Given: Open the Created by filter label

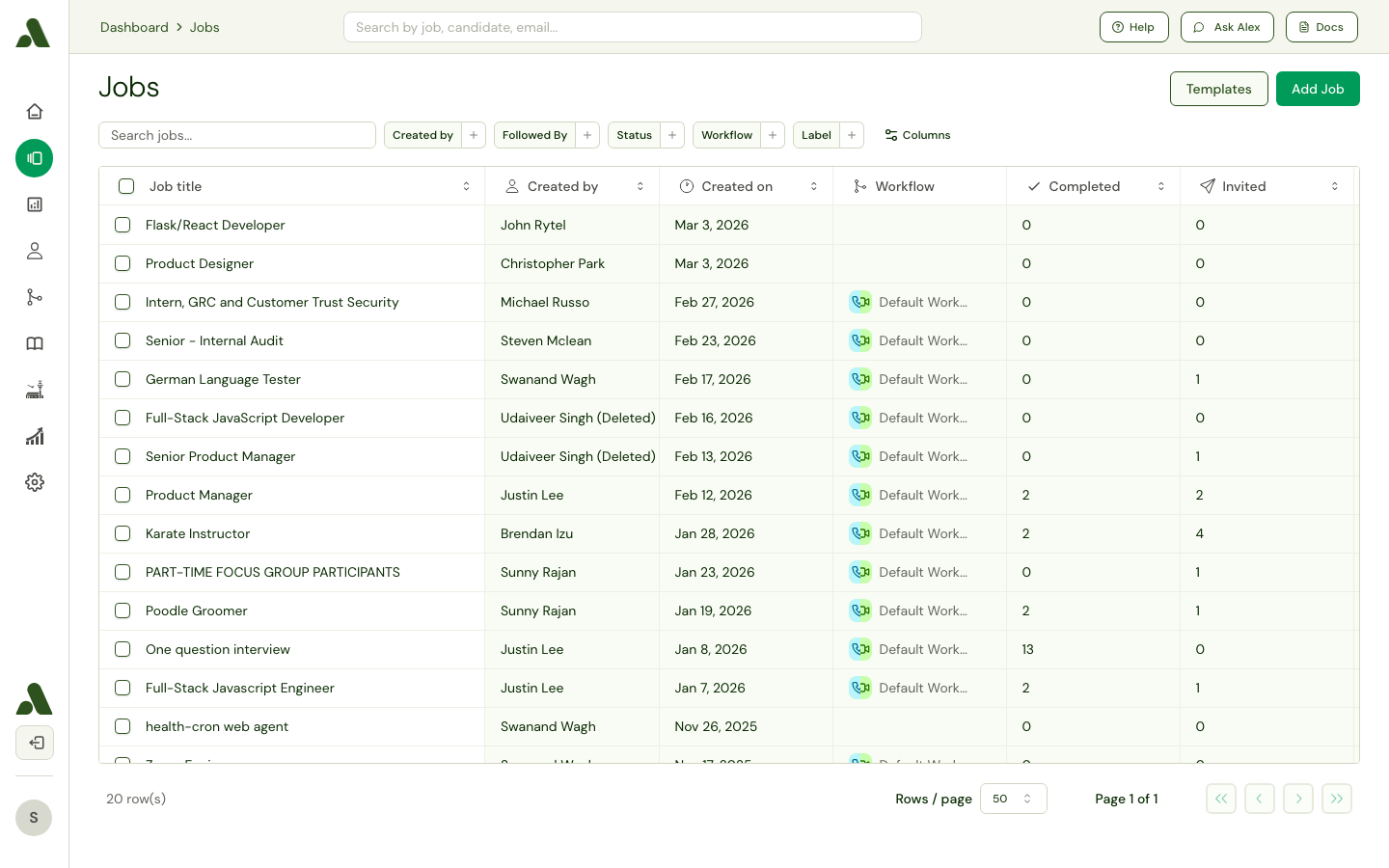Looking at the screenshot, I should tap(422, 135).
